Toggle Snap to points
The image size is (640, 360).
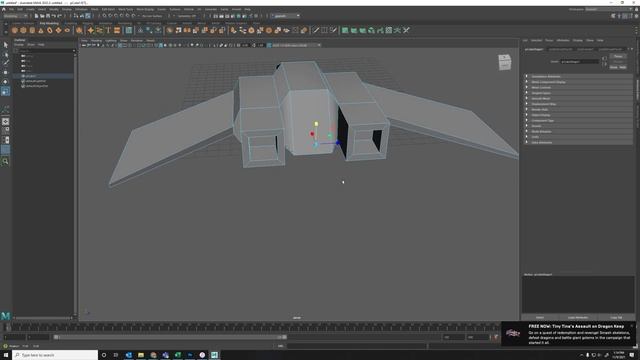coord(116,16)
